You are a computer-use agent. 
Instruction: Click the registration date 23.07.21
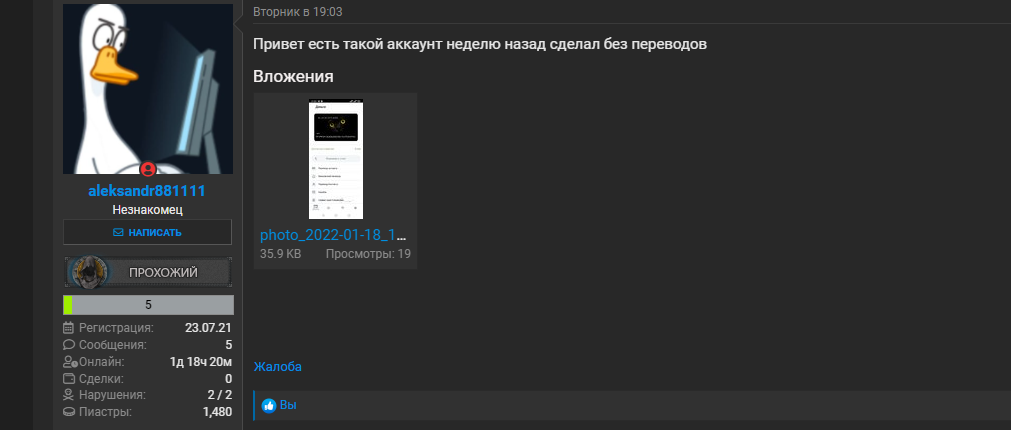[208, 327]
